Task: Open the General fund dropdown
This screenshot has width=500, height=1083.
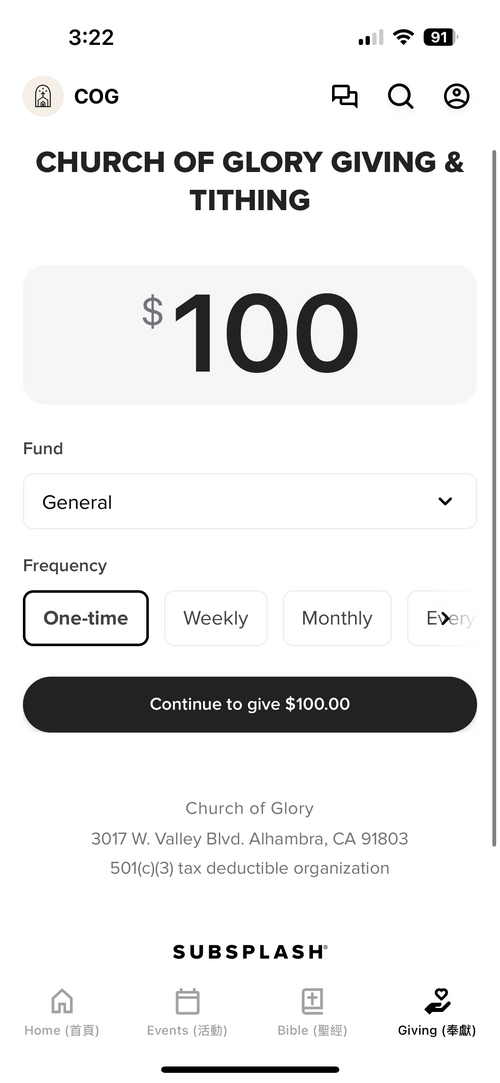Action: (x=250, y=501)
